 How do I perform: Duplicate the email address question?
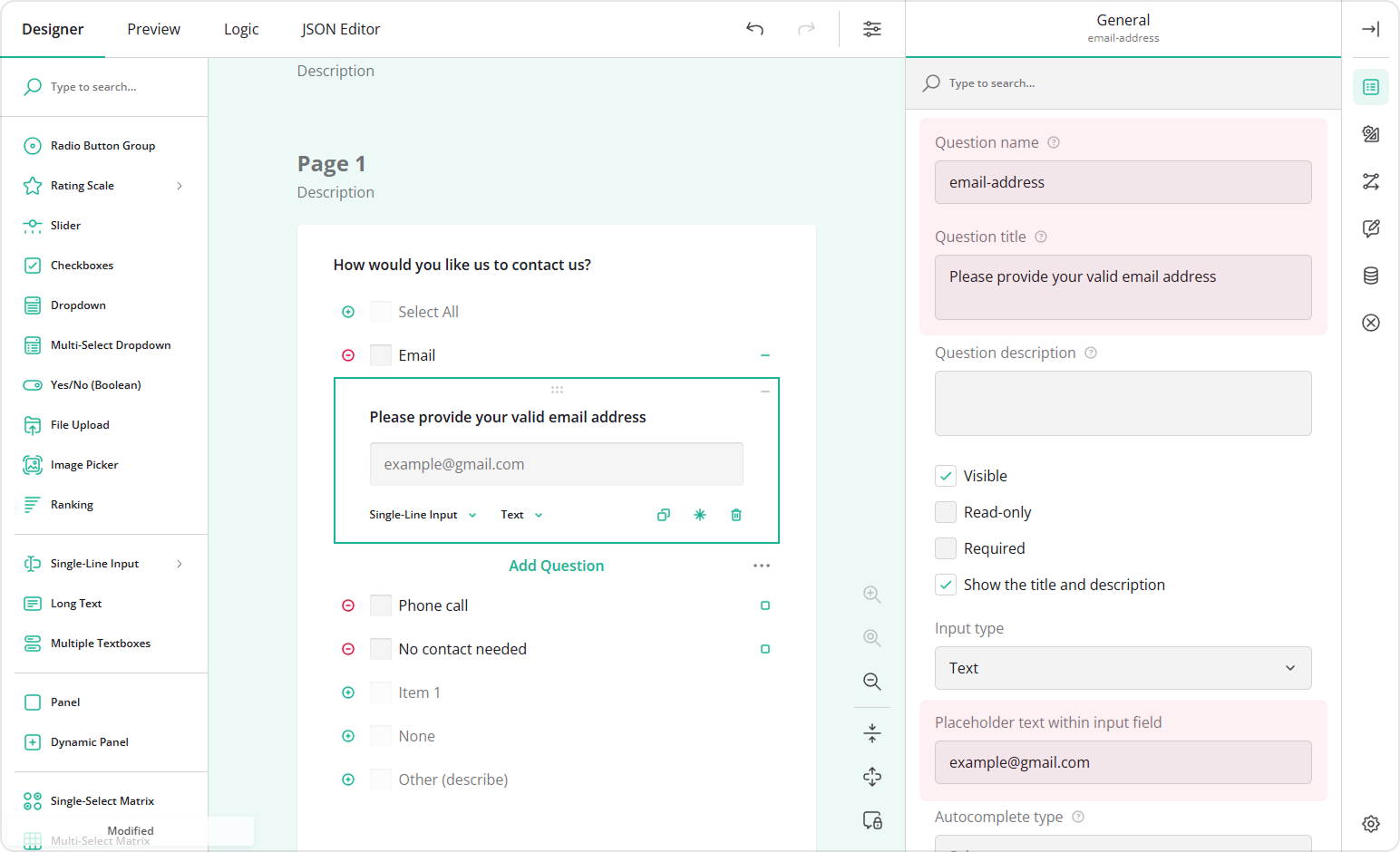(x=663, y=514)
